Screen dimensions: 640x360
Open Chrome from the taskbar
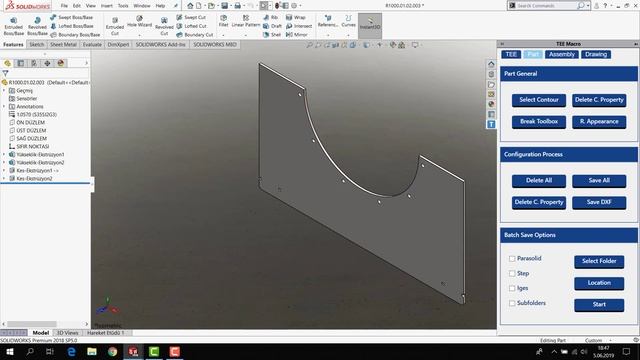112,351
